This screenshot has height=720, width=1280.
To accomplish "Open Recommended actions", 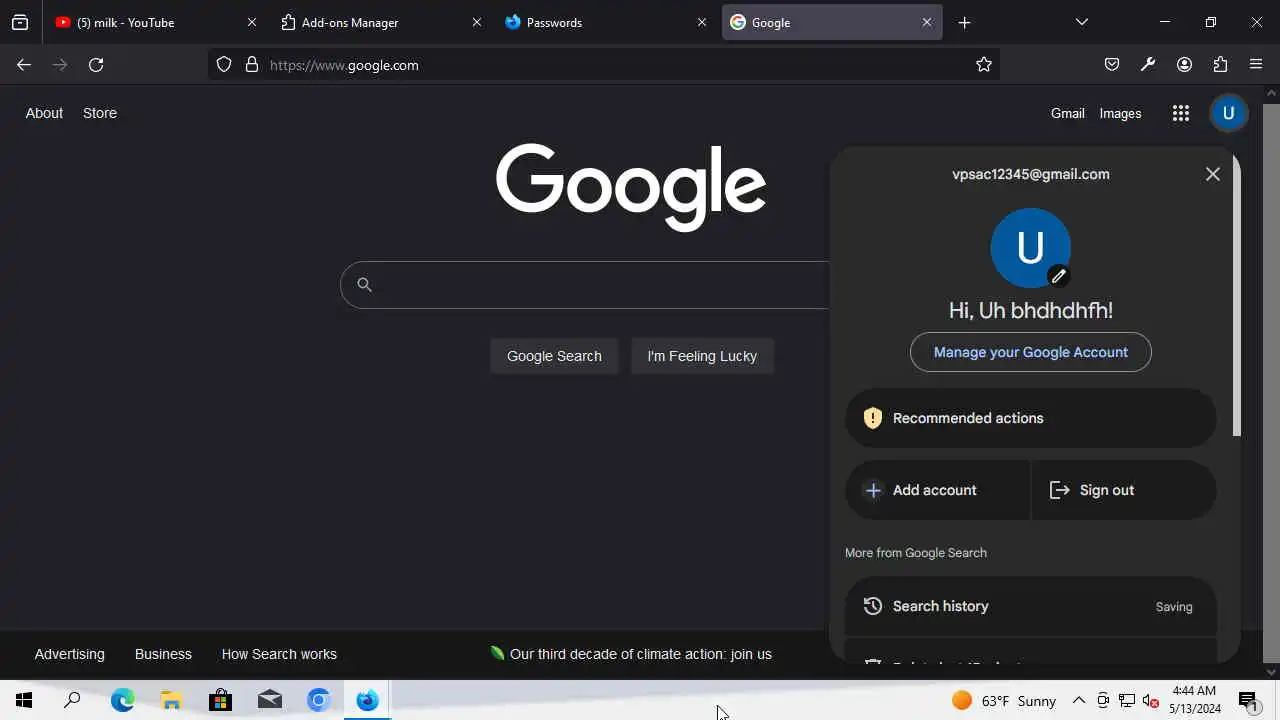I will (x=1031, y=418).
